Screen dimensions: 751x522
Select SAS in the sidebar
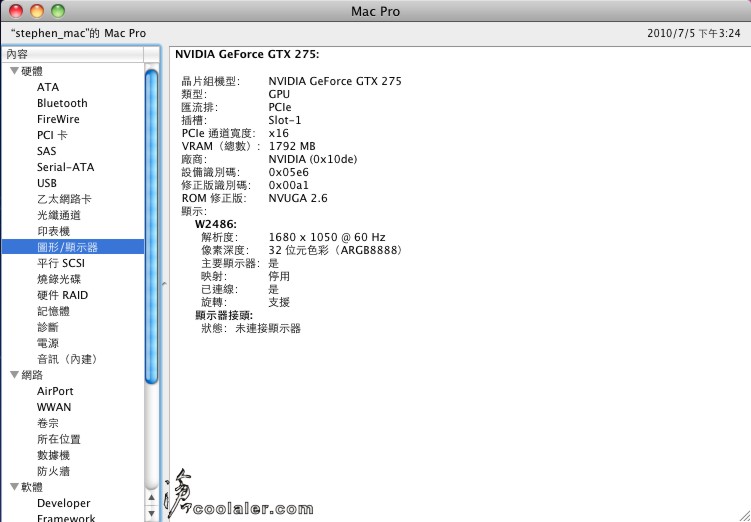46,151
